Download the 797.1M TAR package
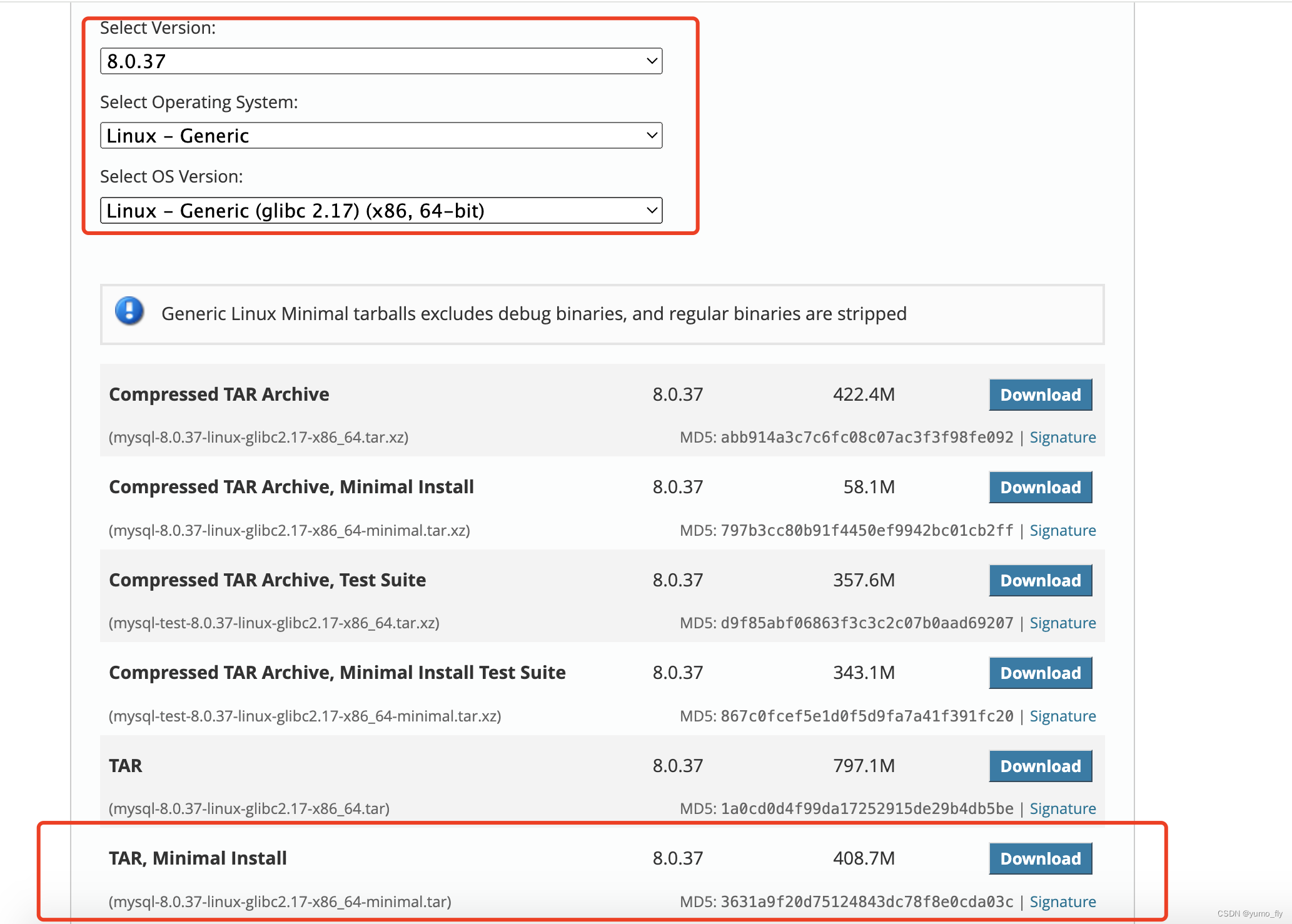Screen dimensions: 1292x924 [x=1041, y=766]
